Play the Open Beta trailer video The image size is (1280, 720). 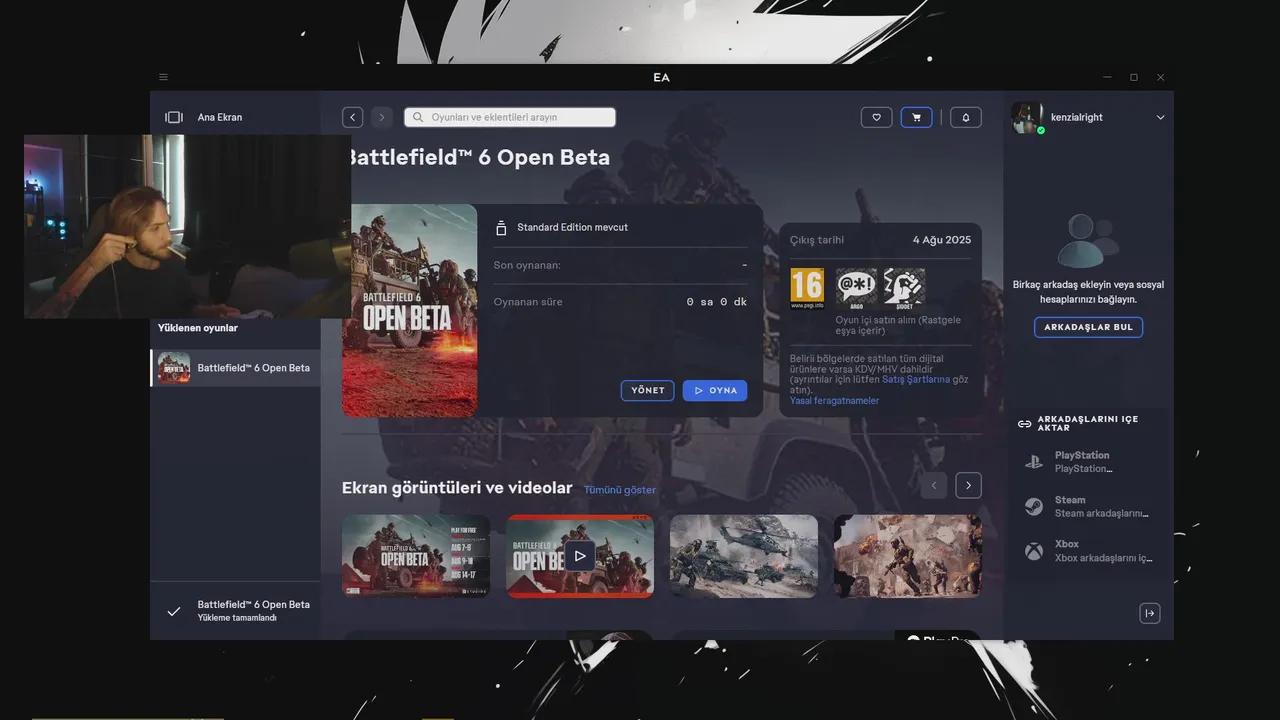pyautogui.click(x=580, y=556)
